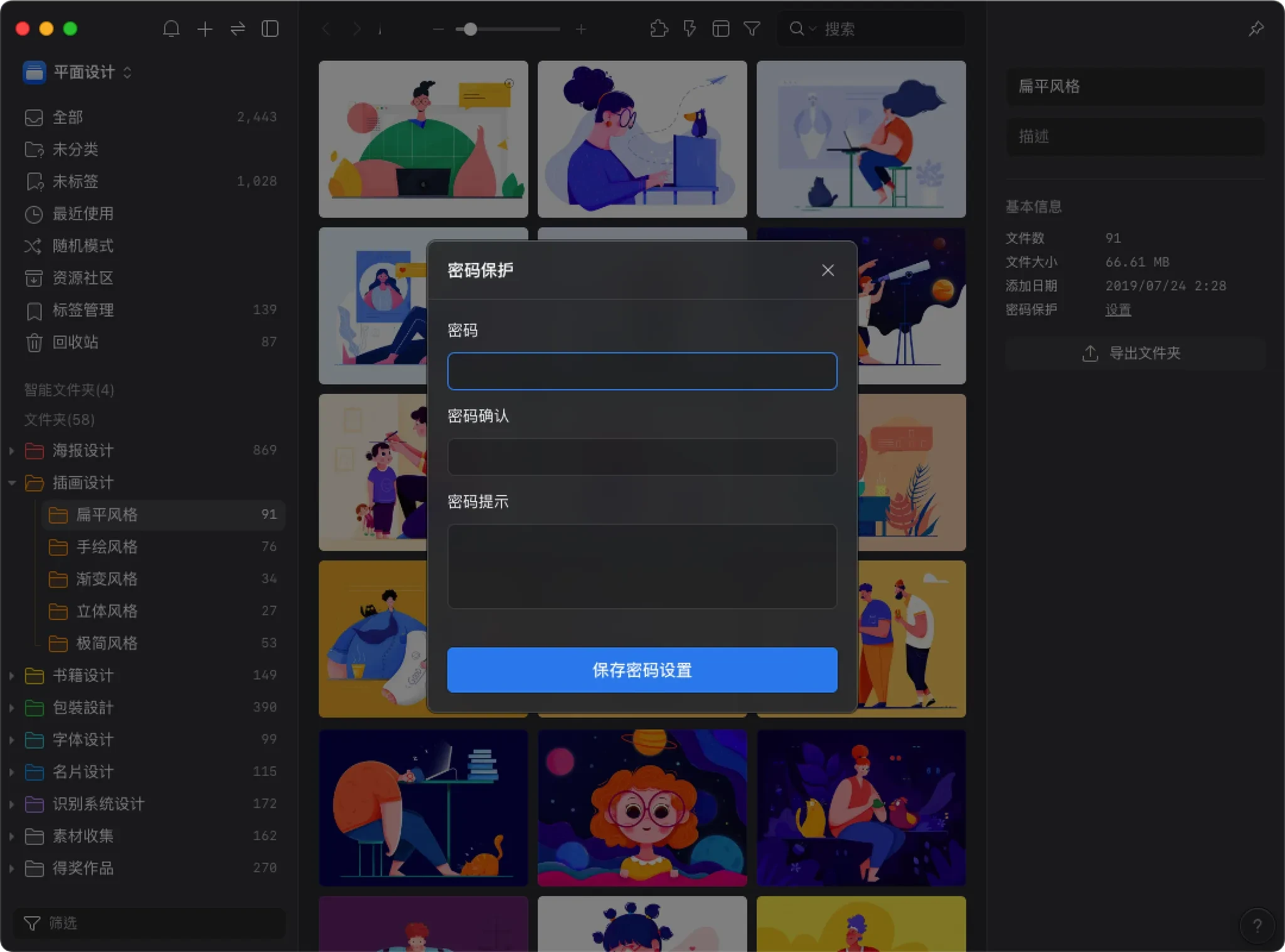Screen dimensions: 1285x952
Task: Expand the 得奖作品 folder
Action: [x=11, y=869]
